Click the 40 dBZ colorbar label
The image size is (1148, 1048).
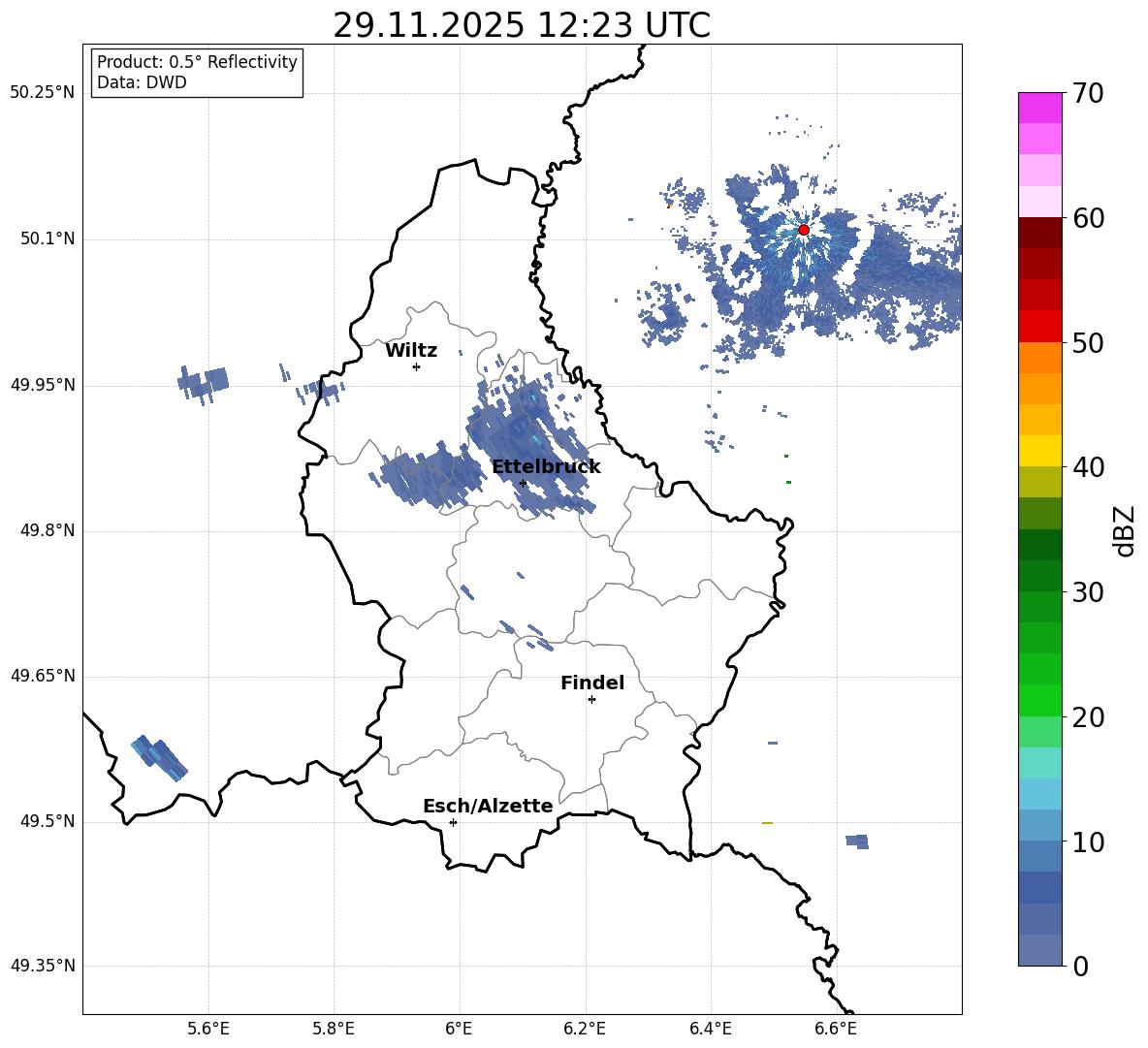(1088, 467)
